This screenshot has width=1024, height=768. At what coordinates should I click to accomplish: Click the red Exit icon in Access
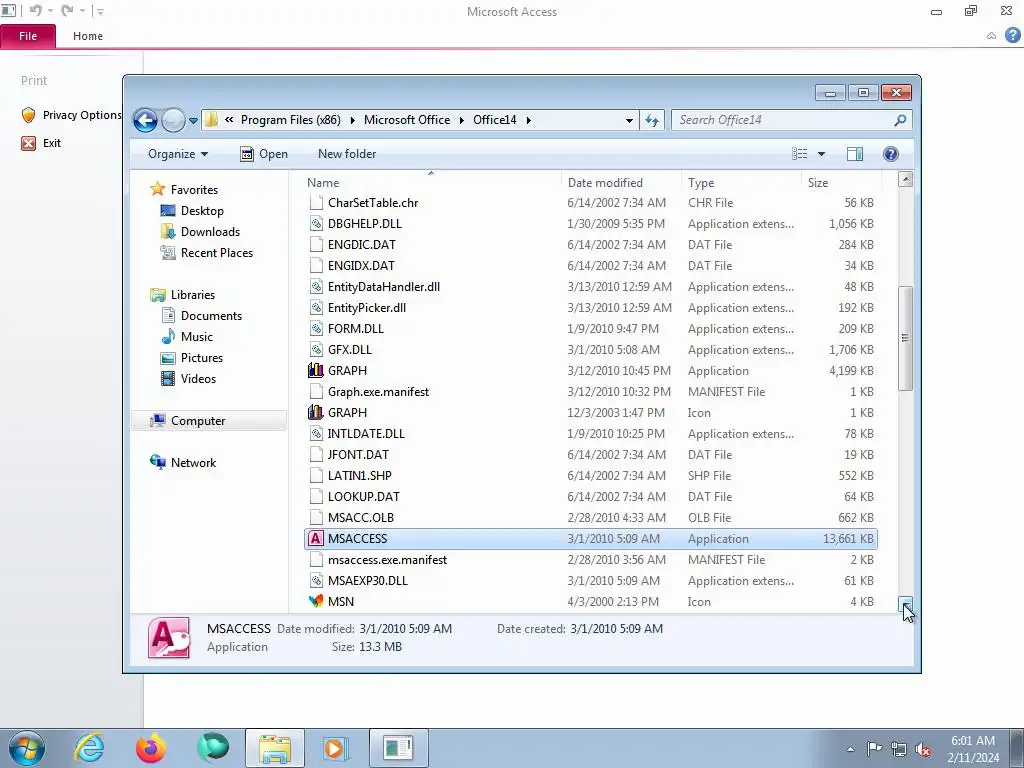pyautogui.click(x=28, y=143)
